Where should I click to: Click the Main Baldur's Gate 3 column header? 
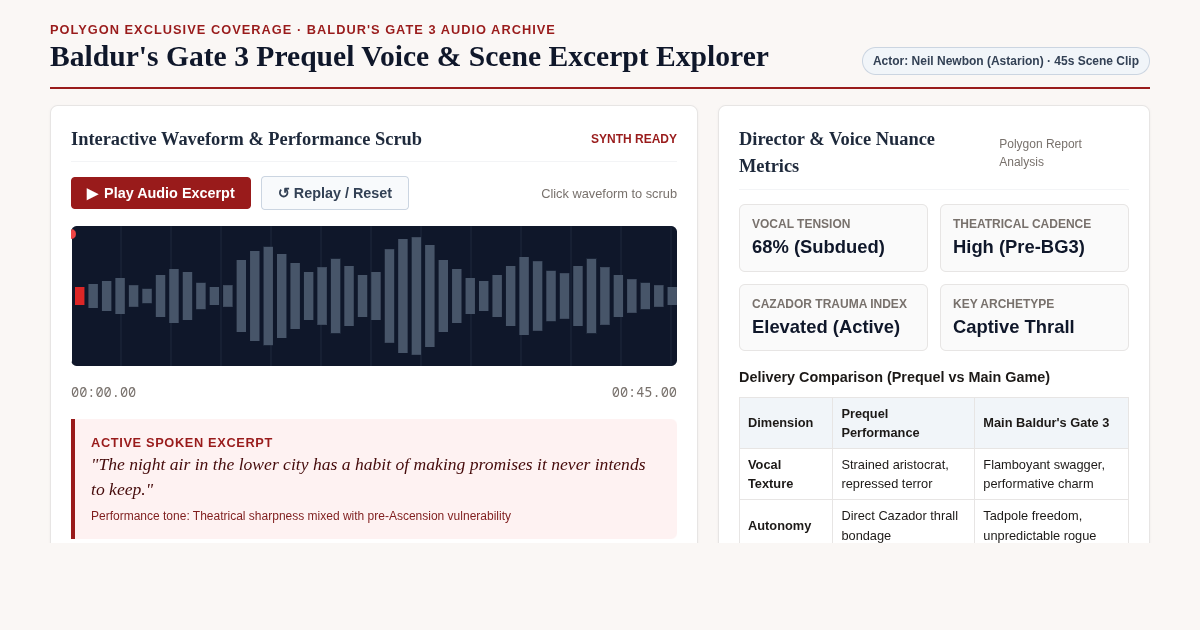pos(1051,423)
